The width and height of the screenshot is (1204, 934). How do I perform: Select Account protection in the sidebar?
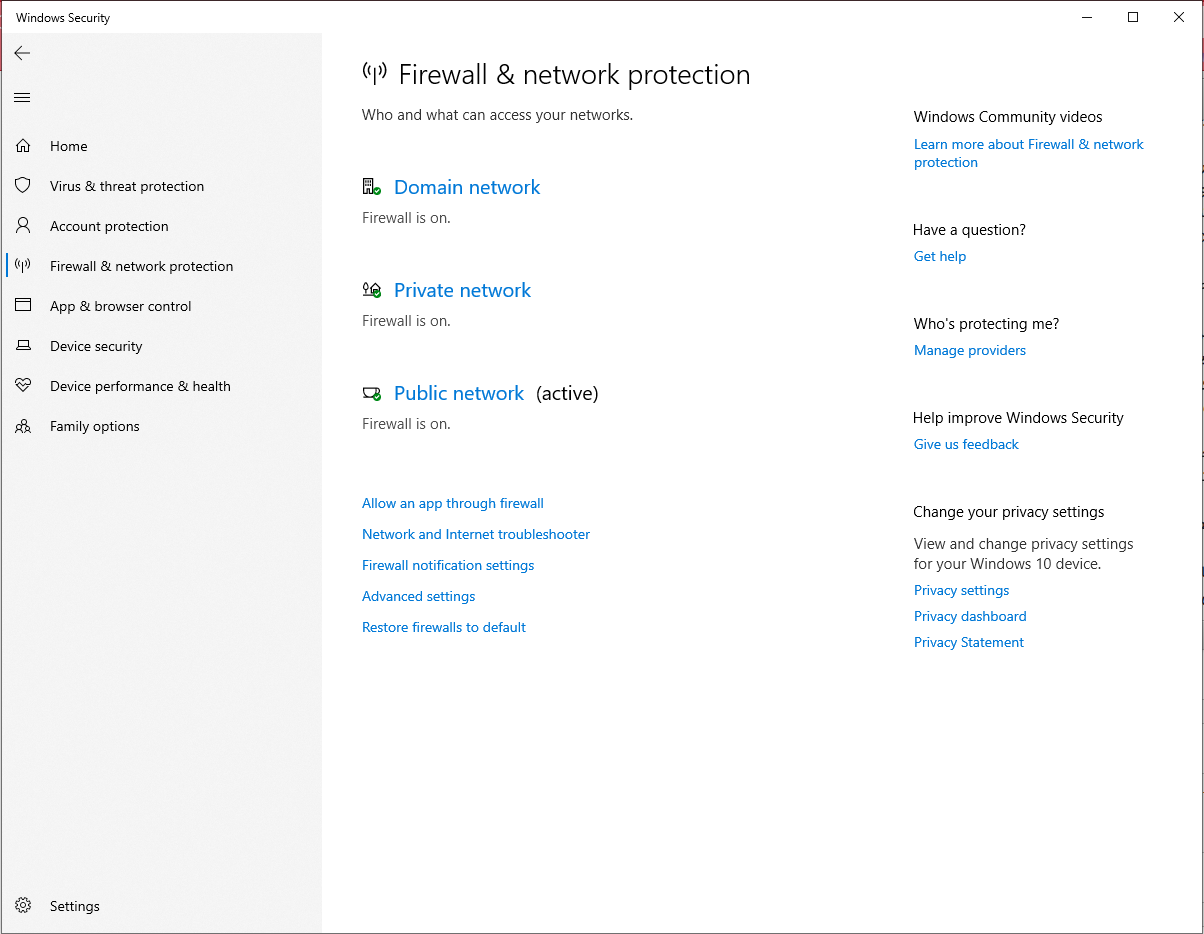click(109, 226)
